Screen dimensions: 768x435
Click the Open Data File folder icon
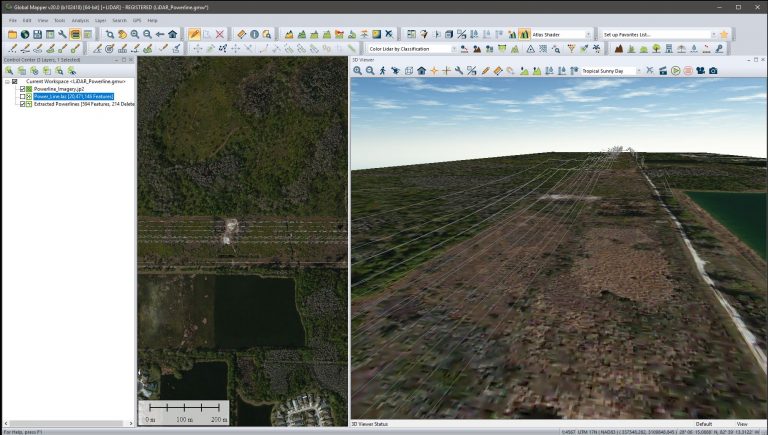click(12, 34)
